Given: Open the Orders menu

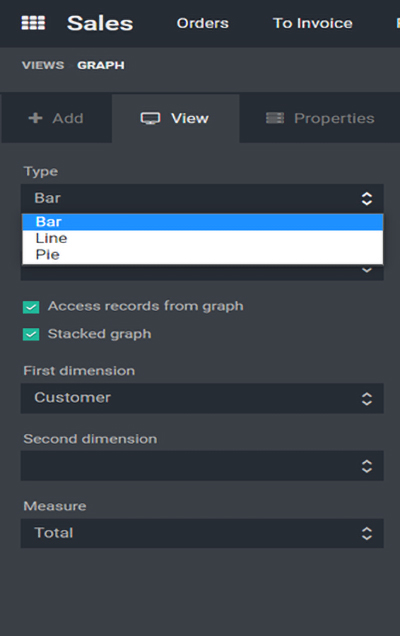Looking at the screenshot, I should coord(202,23).
